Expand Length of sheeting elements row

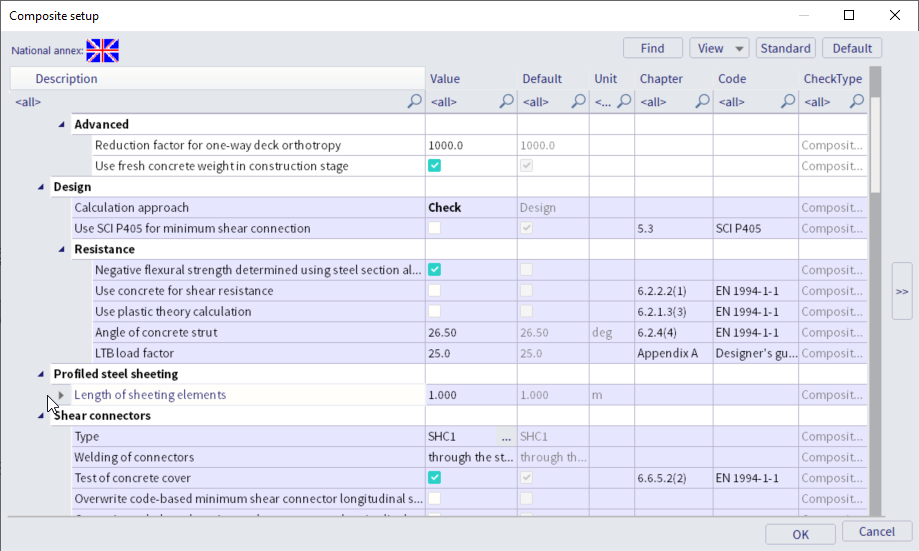(x=61, y=395)
